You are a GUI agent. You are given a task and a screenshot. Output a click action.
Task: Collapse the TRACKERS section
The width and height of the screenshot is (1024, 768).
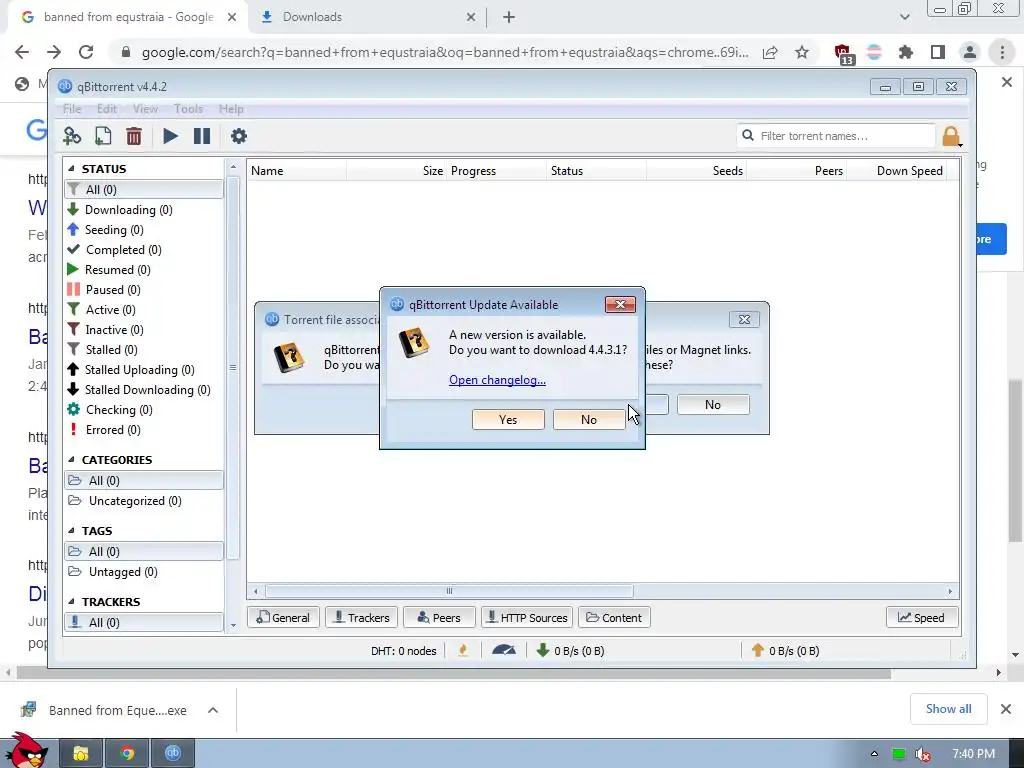(71, 601)
